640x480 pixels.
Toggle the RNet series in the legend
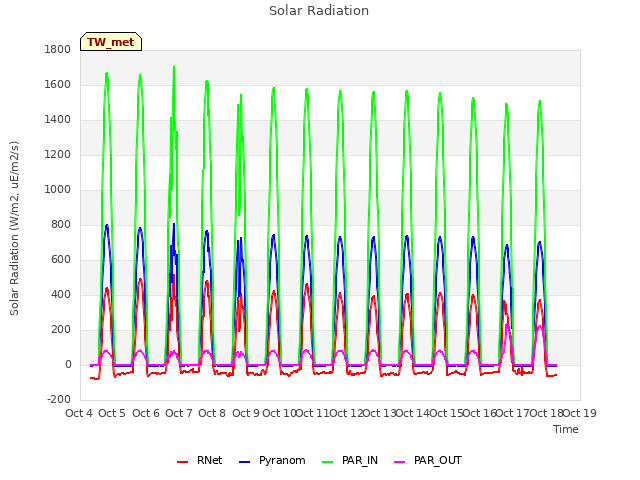point(200,461)
